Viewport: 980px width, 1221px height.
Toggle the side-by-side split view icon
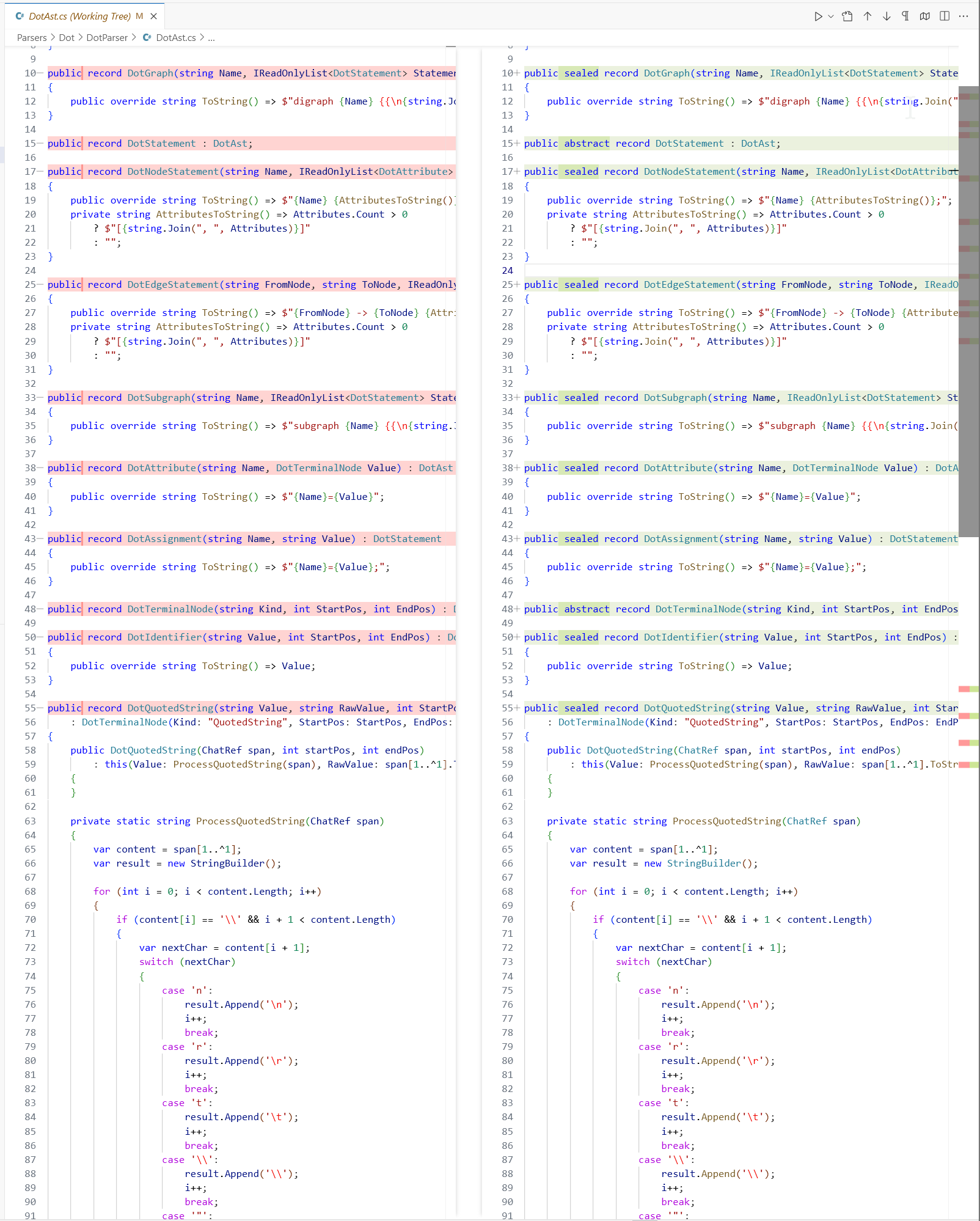[945, 16]
